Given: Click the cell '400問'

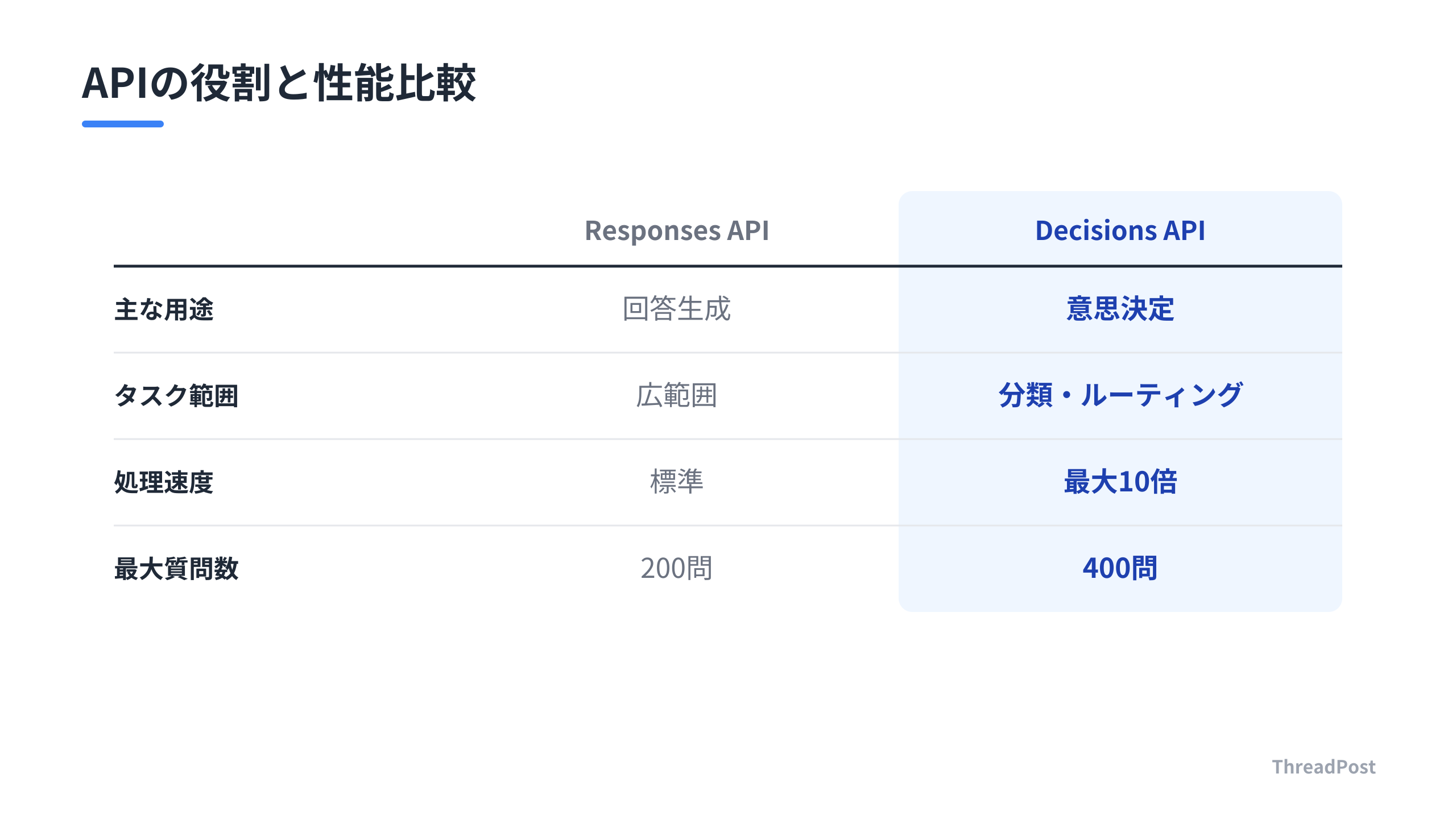Looking at the screenshot, I should tap(1120, 568).
